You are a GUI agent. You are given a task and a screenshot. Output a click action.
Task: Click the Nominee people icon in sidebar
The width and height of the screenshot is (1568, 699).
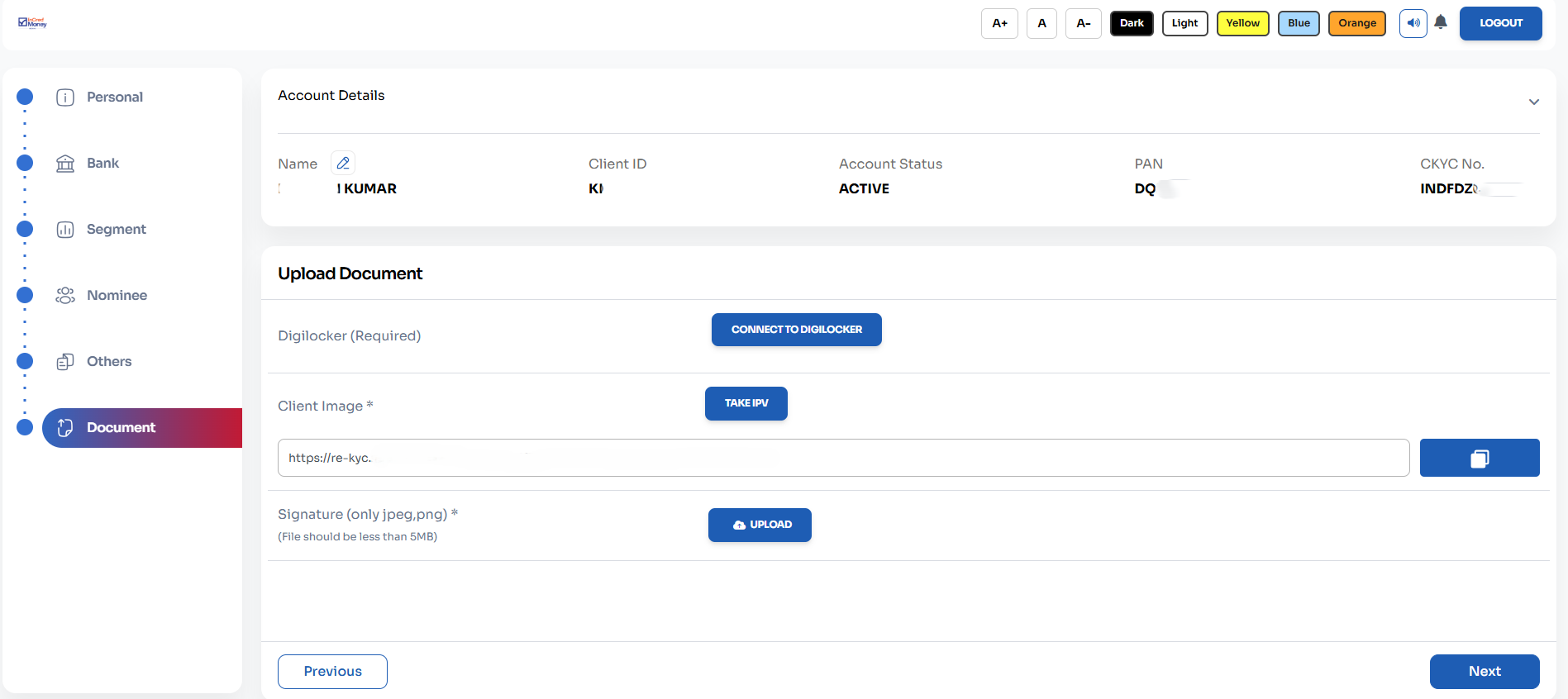[65, 296]
